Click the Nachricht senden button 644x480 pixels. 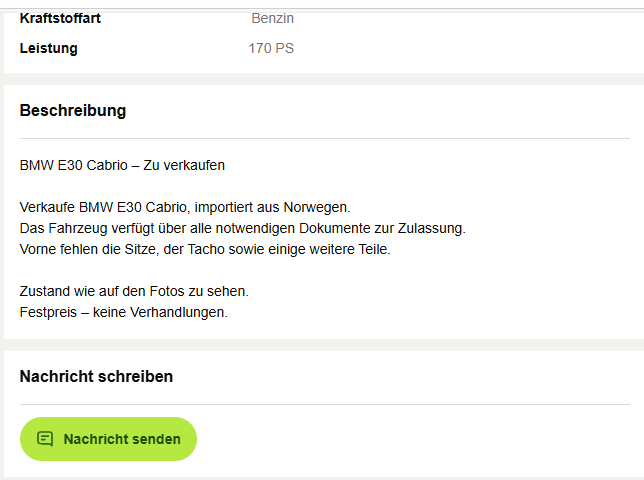pyautogui.click(x=108, y=439)
